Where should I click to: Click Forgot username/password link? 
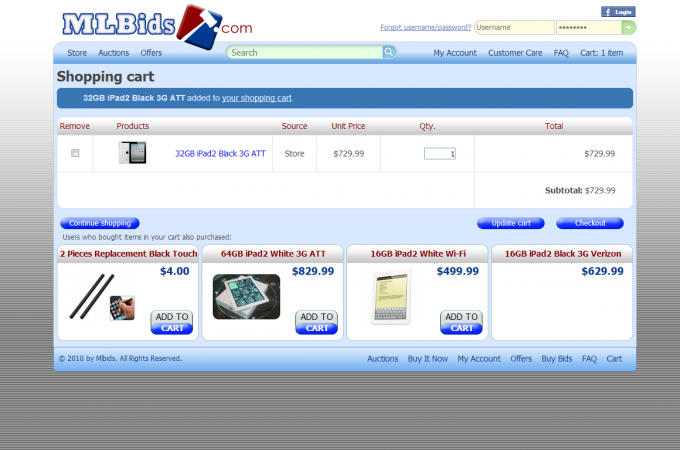pos(425,27)
